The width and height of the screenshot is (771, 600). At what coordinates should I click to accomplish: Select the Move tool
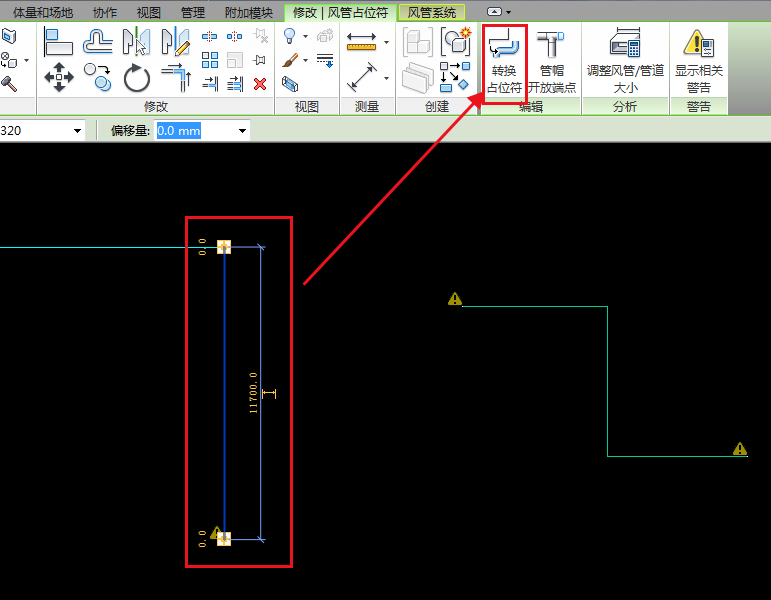[x=59, y=77]
